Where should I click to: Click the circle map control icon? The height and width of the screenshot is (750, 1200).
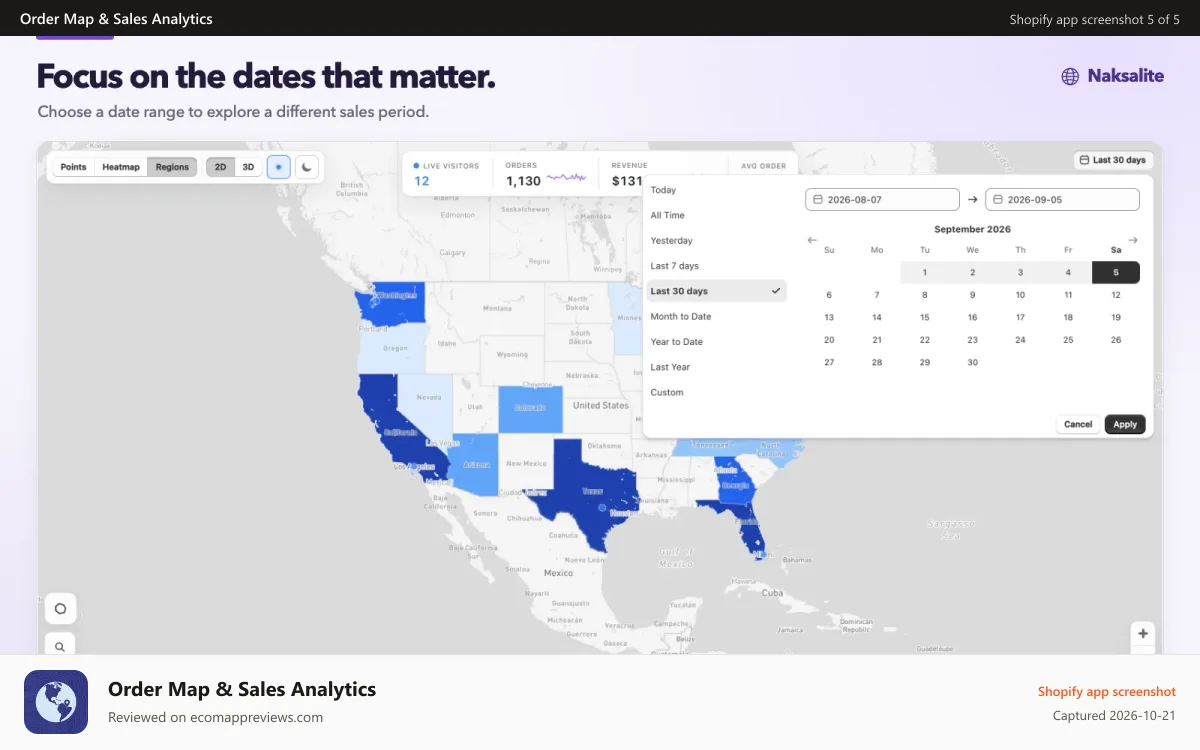60,608
